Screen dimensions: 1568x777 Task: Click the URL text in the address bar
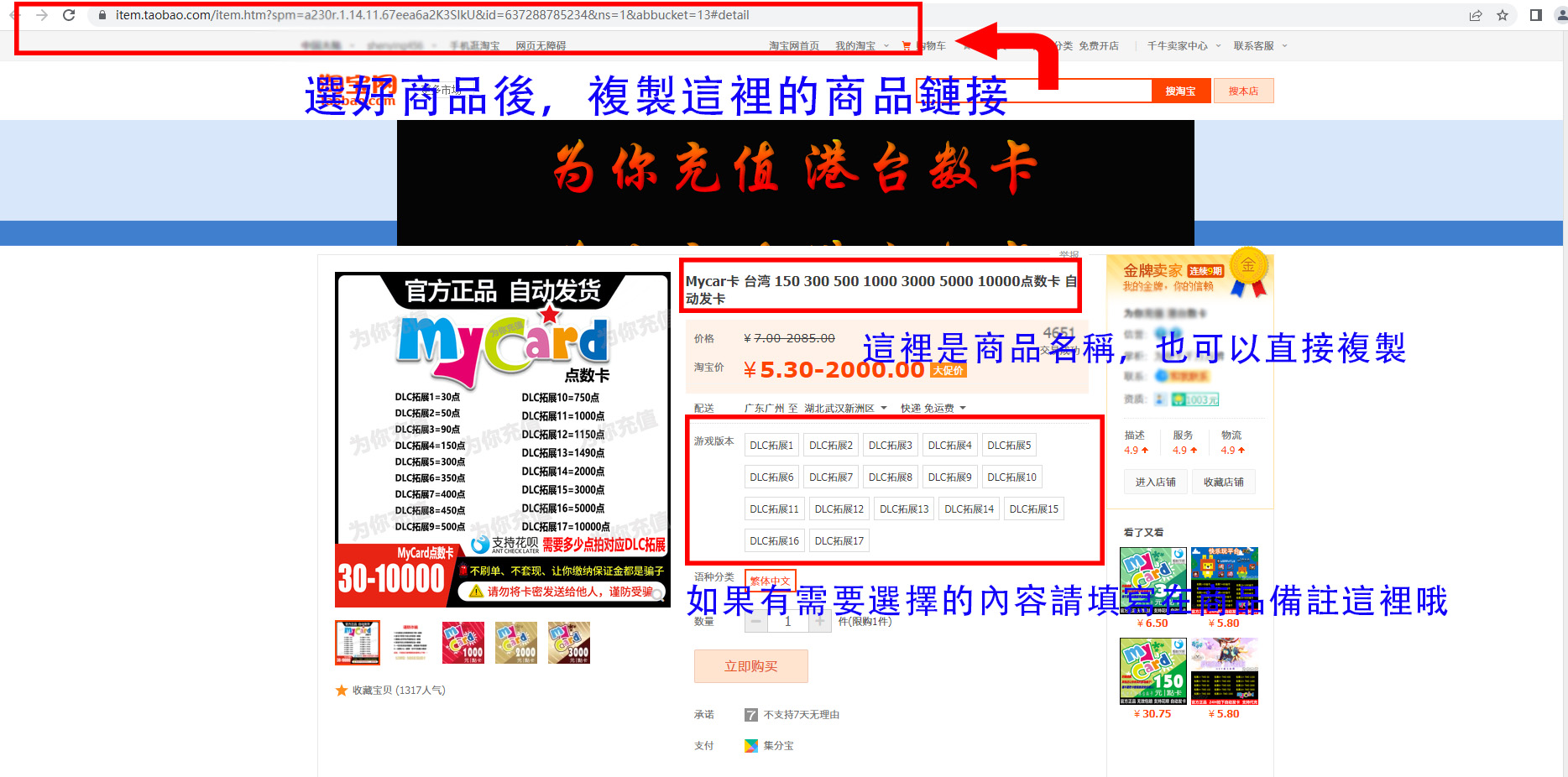click(x=432, y=15)
